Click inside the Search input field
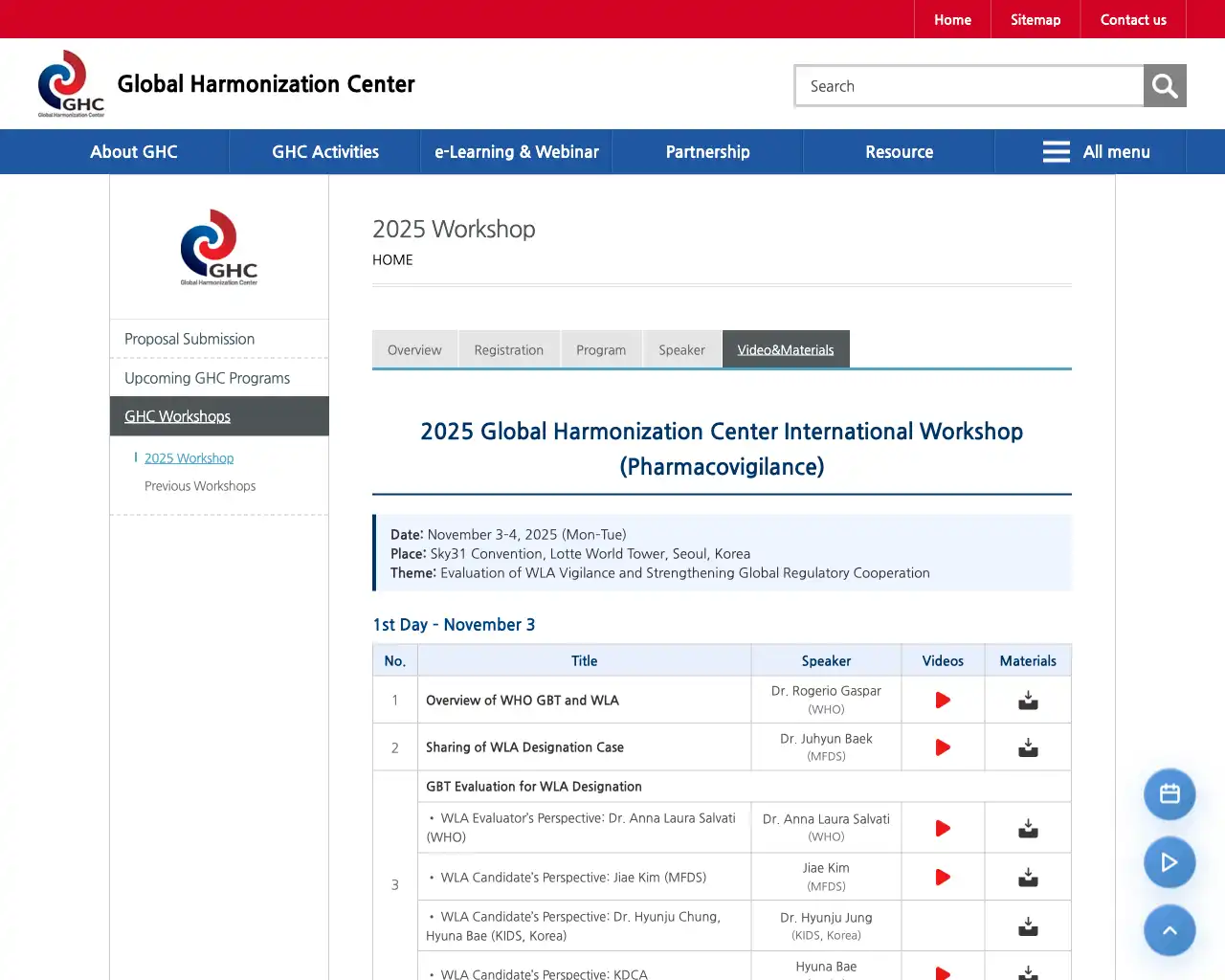1225x980 pixels. pos(967,85)
